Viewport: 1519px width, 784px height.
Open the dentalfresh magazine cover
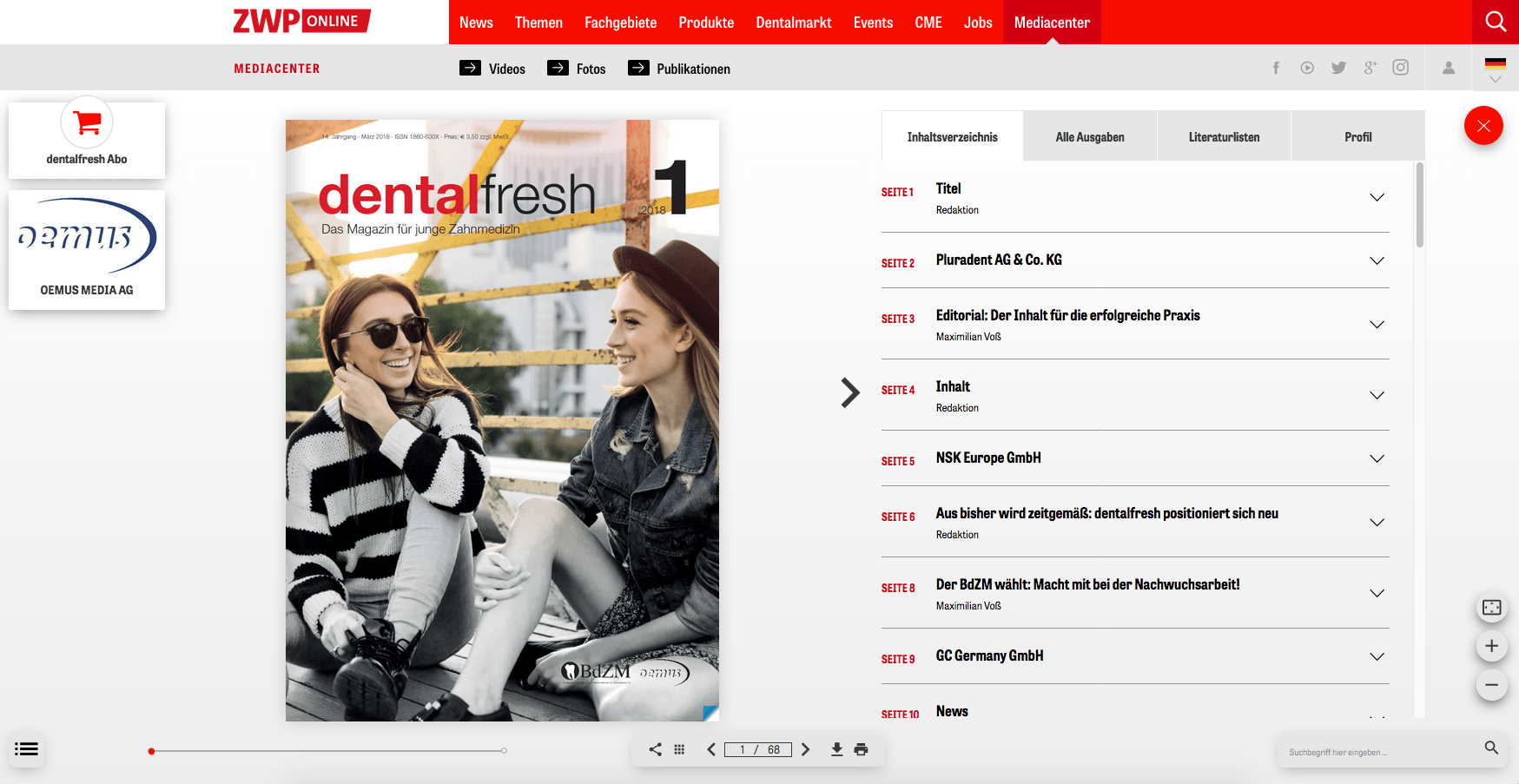[502, 420]
